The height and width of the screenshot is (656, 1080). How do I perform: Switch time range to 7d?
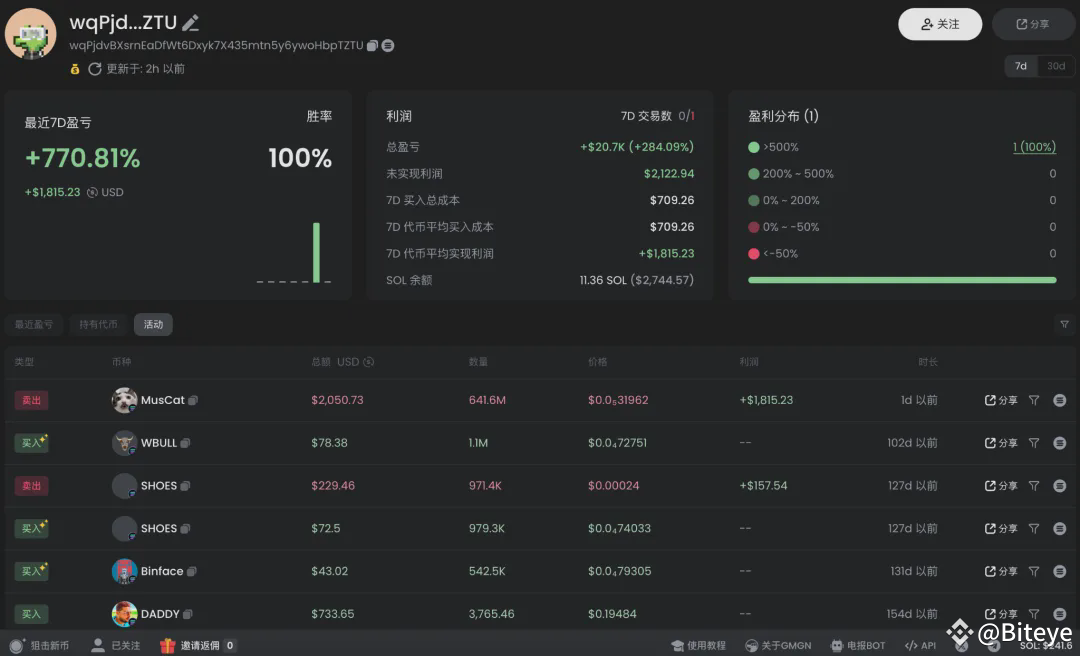pyautogui.click(x=1021, y=66)
